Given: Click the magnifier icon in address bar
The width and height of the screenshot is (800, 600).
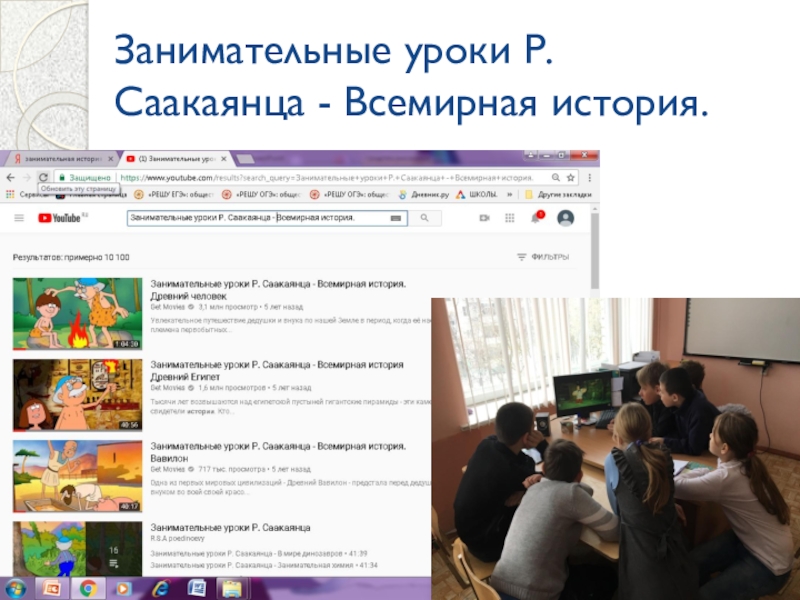Looking at the screenshot, I should (x=556, y=178).
